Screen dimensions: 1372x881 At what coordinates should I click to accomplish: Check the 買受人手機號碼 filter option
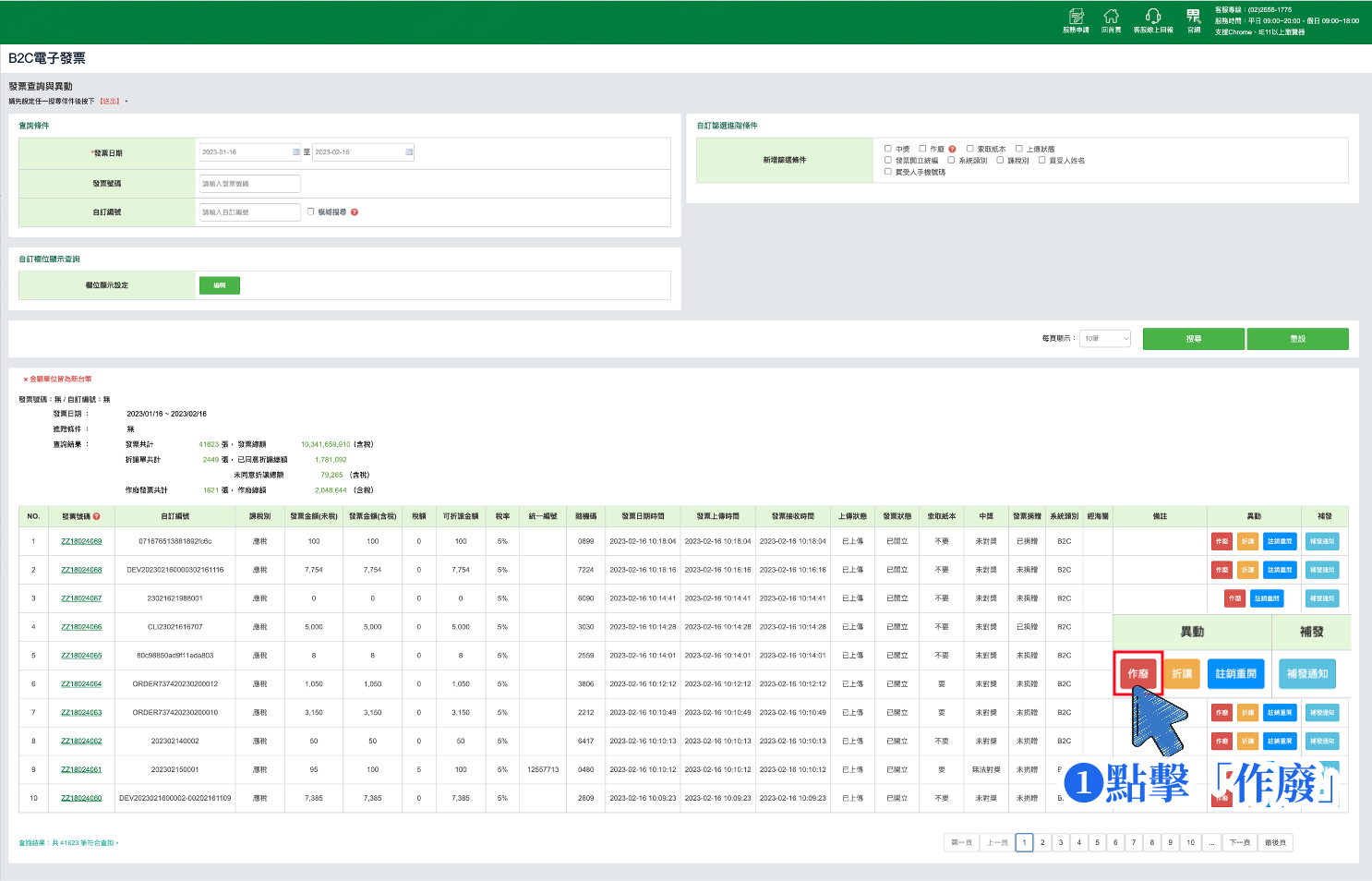[x=888, y=172]
